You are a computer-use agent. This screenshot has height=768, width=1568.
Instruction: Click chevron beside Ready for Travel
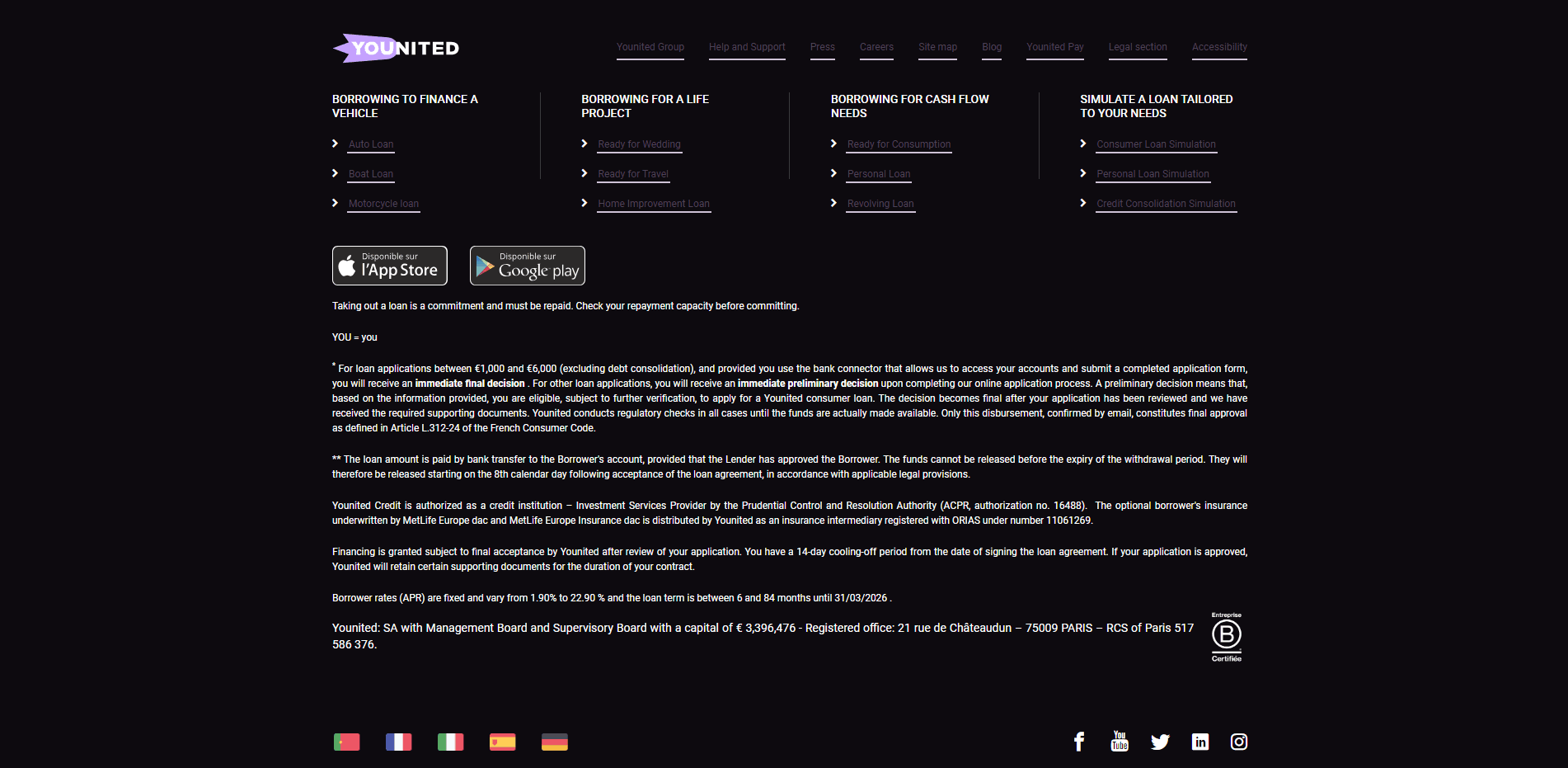point(584,173)
